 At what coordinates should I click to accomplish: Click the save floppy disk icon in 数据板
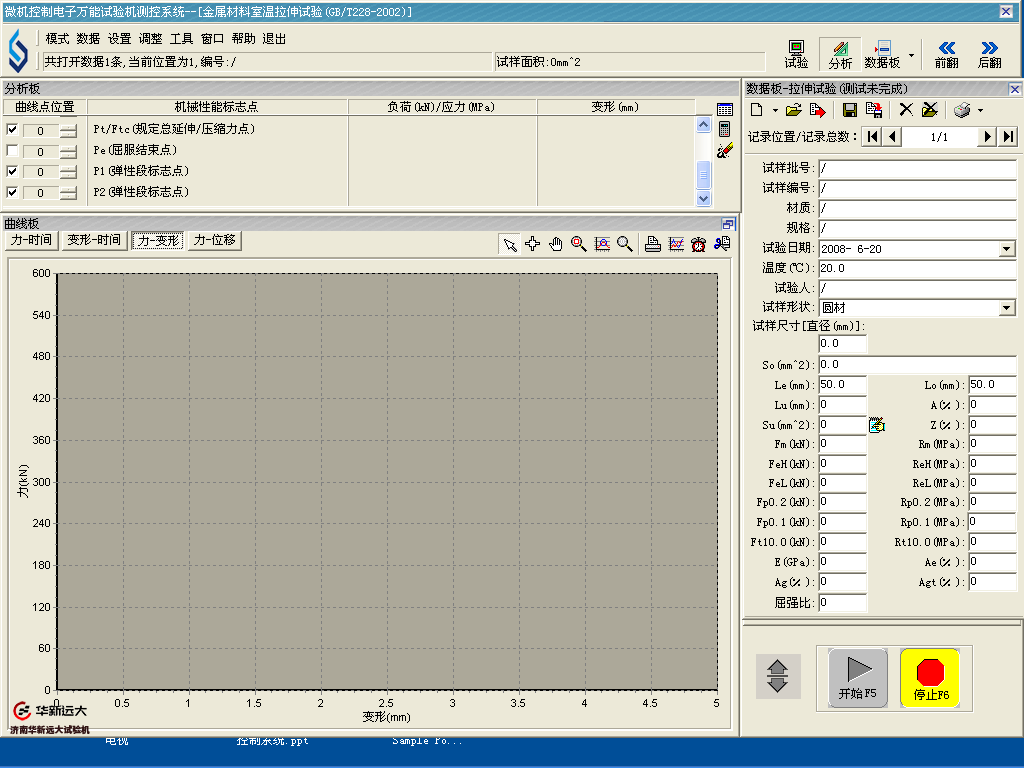pos(850,110)
